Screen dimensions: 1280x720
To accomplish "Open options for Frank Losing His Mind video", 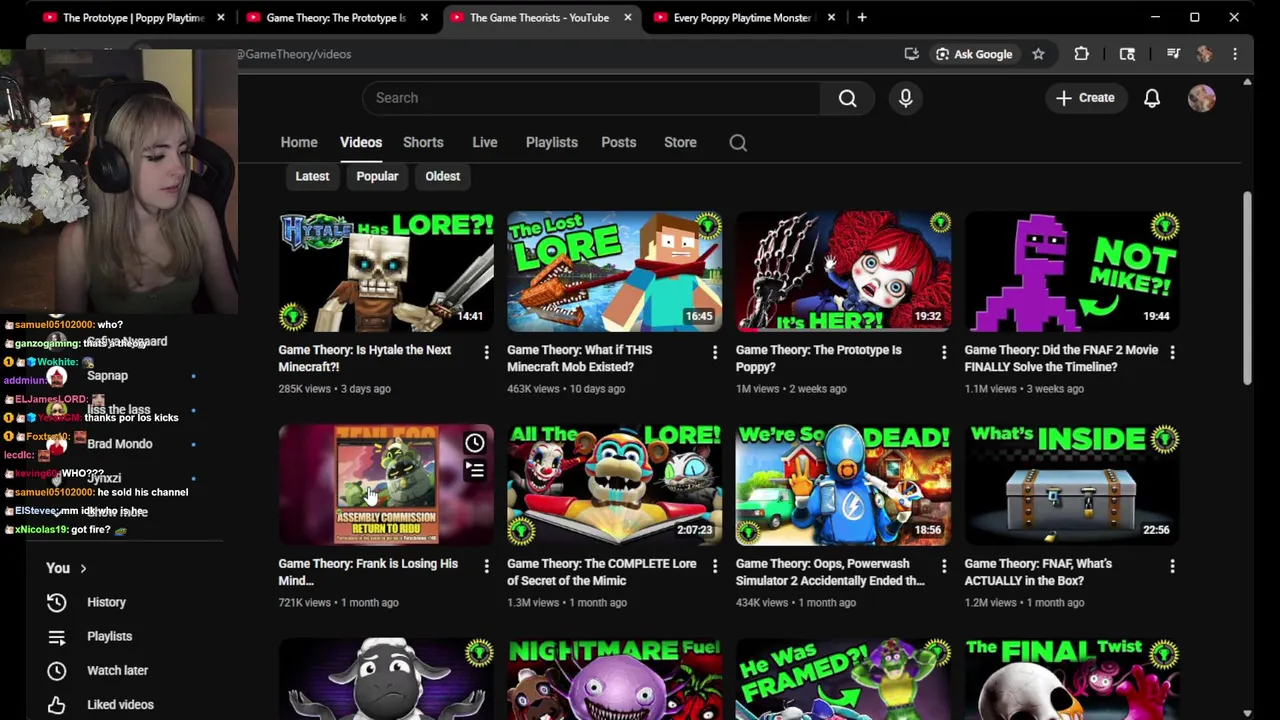I will coord(486,566).
